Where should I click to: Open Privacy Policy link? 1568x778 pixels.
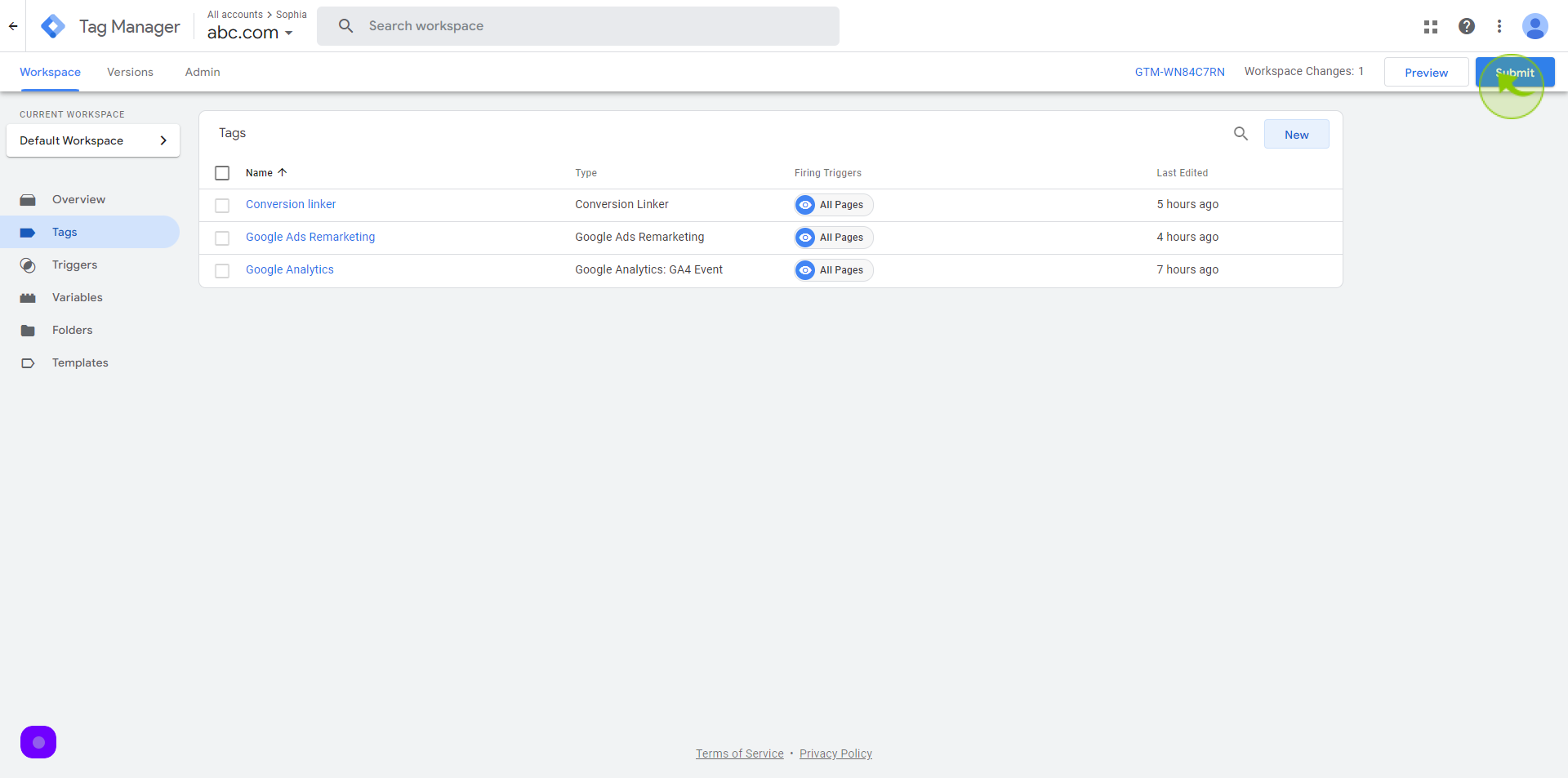[x=835, y=754]
